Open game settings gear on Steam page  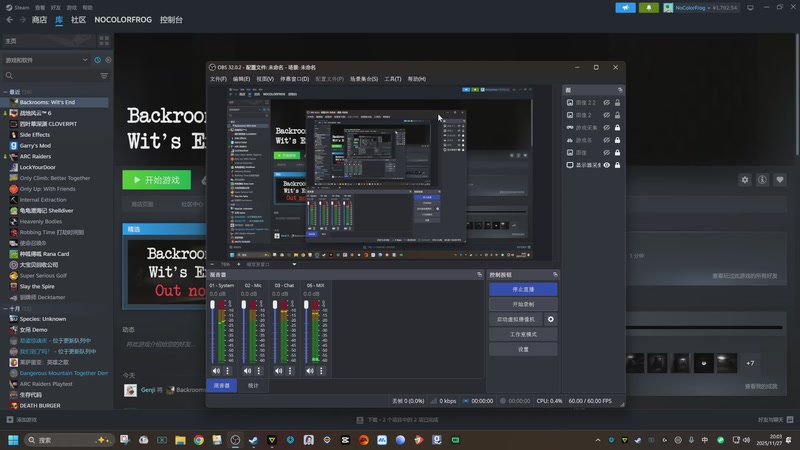pyautogui.click(x=744, y=180)
